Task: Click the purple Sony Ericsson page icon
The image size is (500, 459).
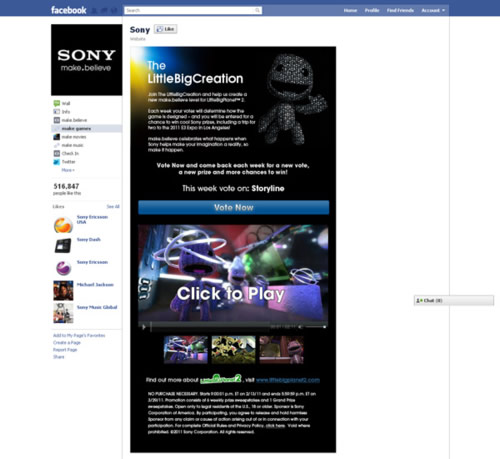Action: pos(63,268)
